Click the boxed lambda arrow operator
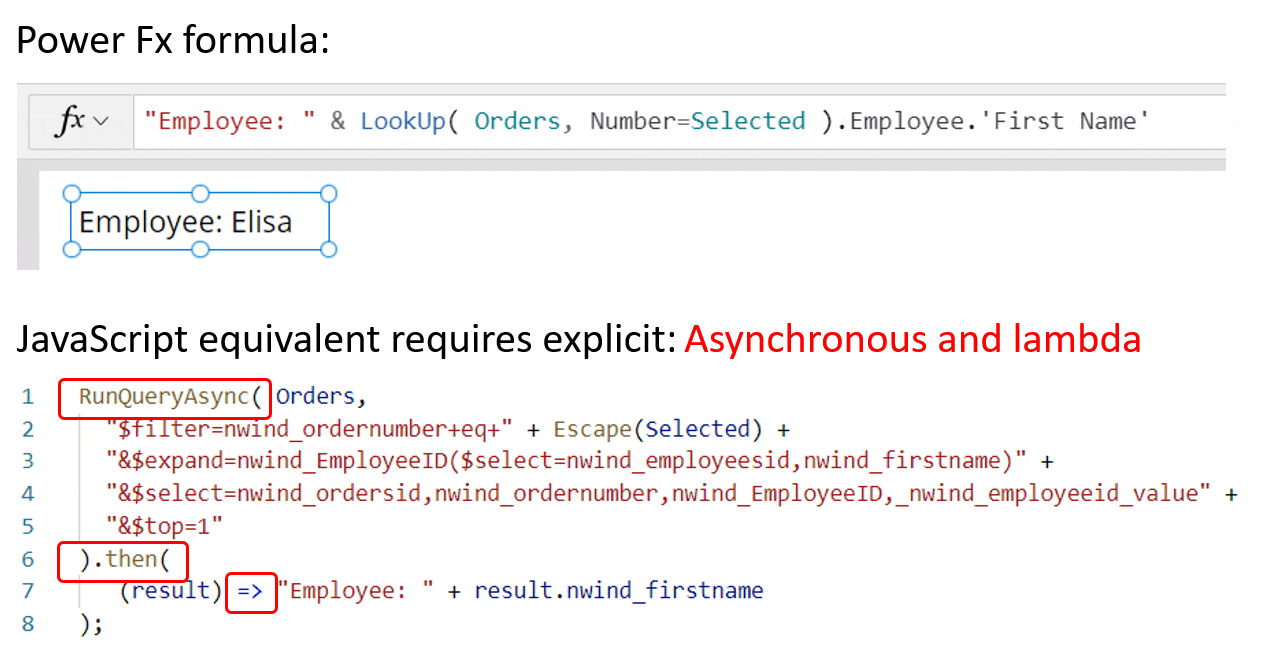Image resolution: width=1264 pixels, height=668 pixels. coord(251,593)
